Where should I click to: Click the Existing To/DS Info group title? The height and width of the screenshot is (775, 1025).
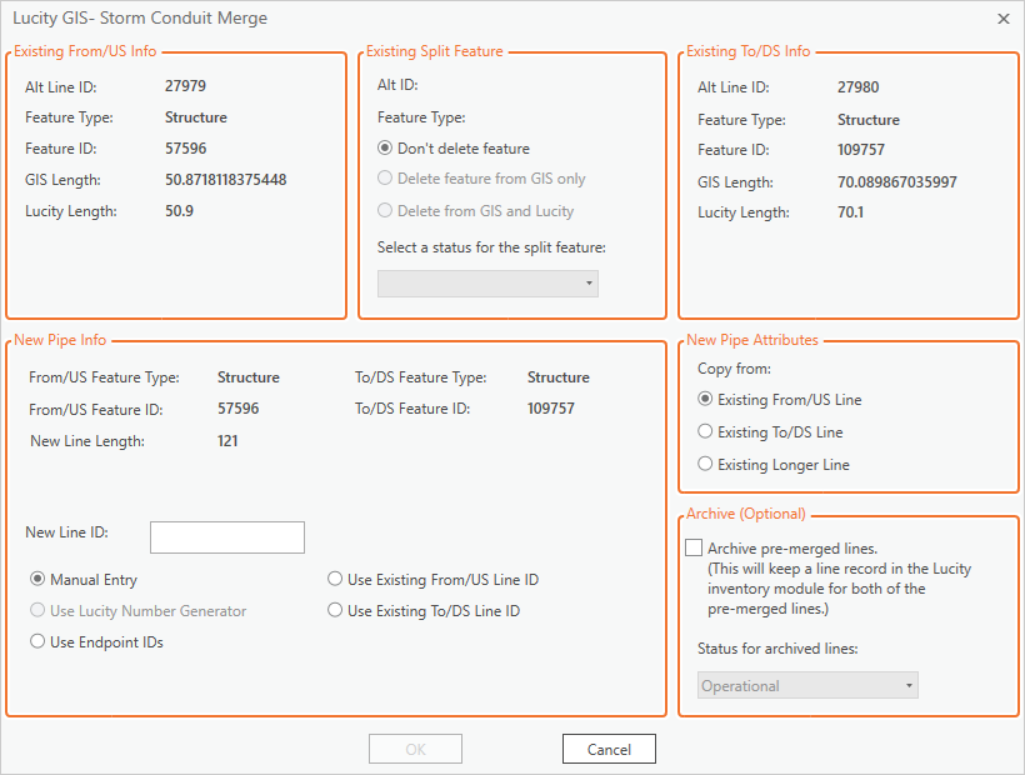(748, 51)
